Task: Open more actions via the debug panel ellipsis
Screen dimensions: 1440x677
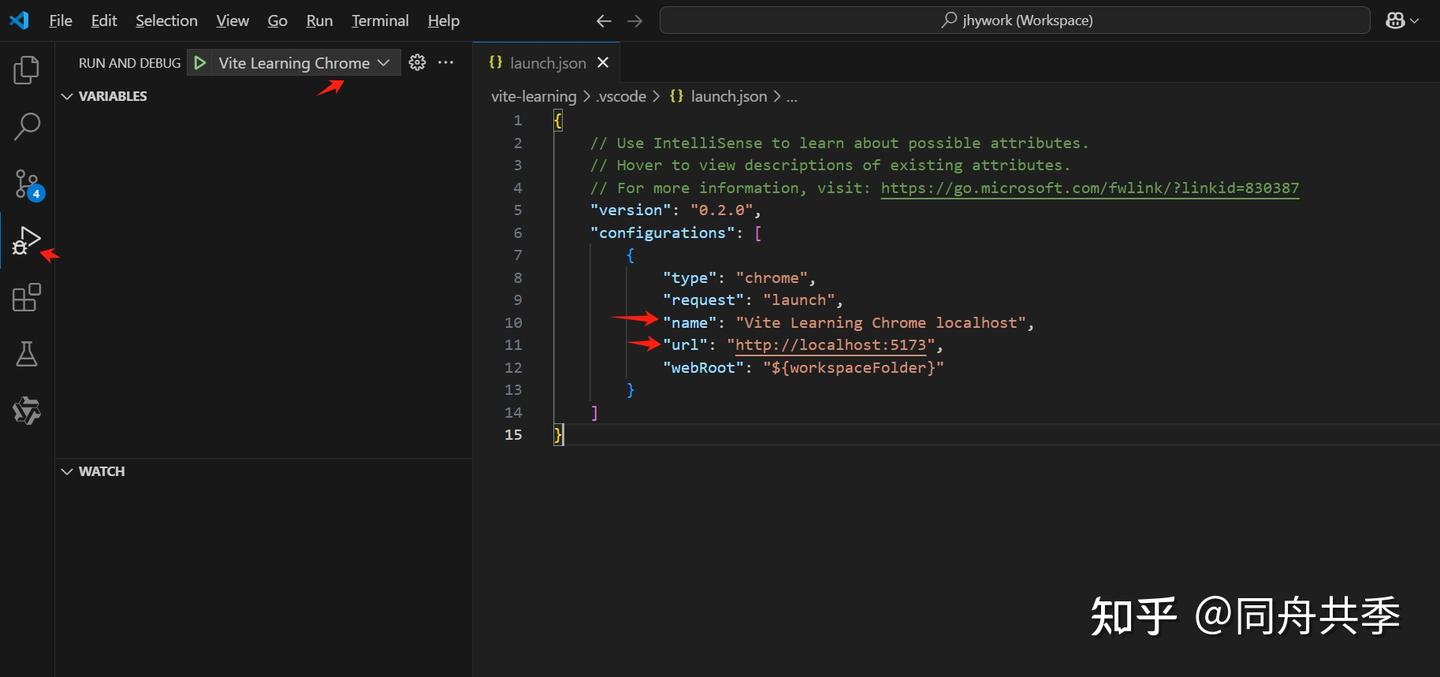Action: (x=445, y=62)
